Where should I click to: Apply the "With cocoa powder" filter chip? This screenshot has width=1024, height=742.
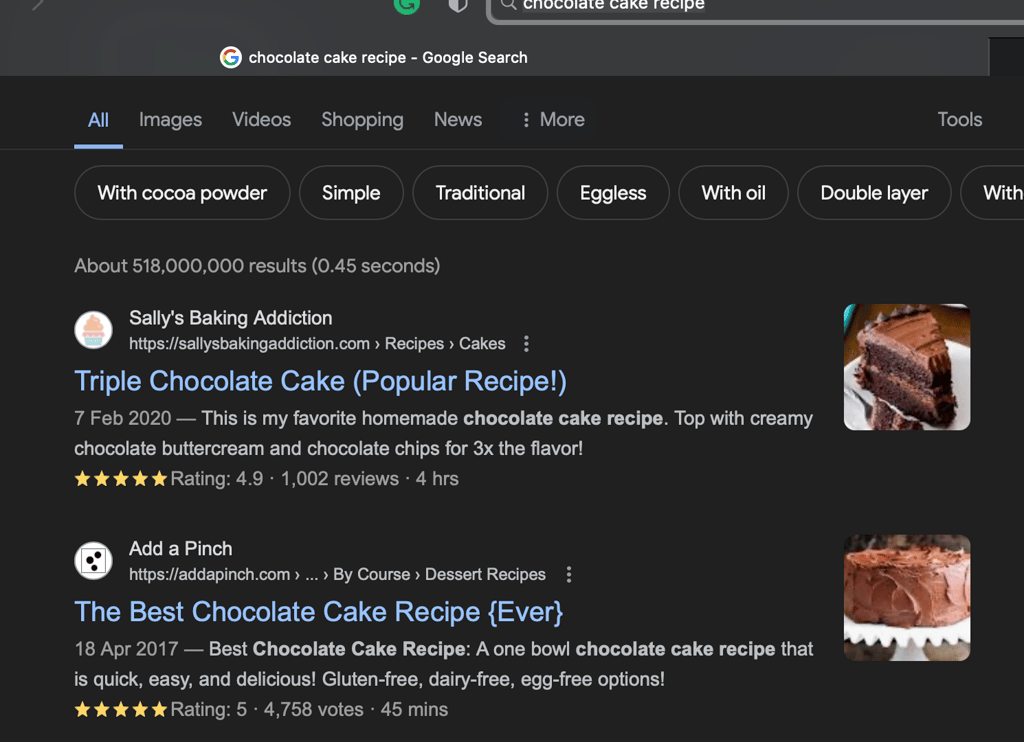(x=182, y=193)
